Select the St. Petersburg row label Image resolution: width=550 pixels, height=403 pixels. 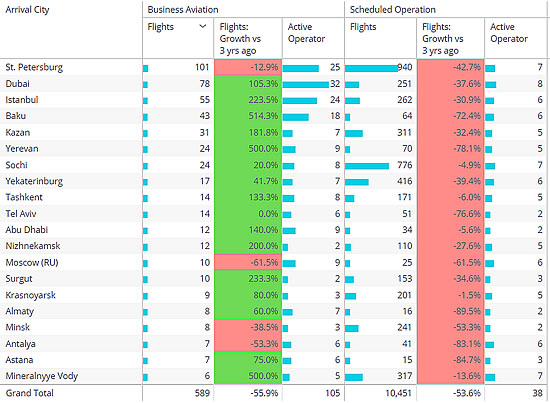click(34, 67)
